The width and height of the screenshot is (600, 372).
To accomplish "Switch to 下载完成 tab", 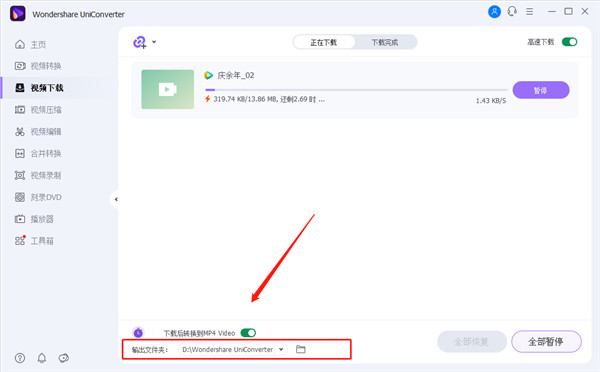I will tap(385, 42).
